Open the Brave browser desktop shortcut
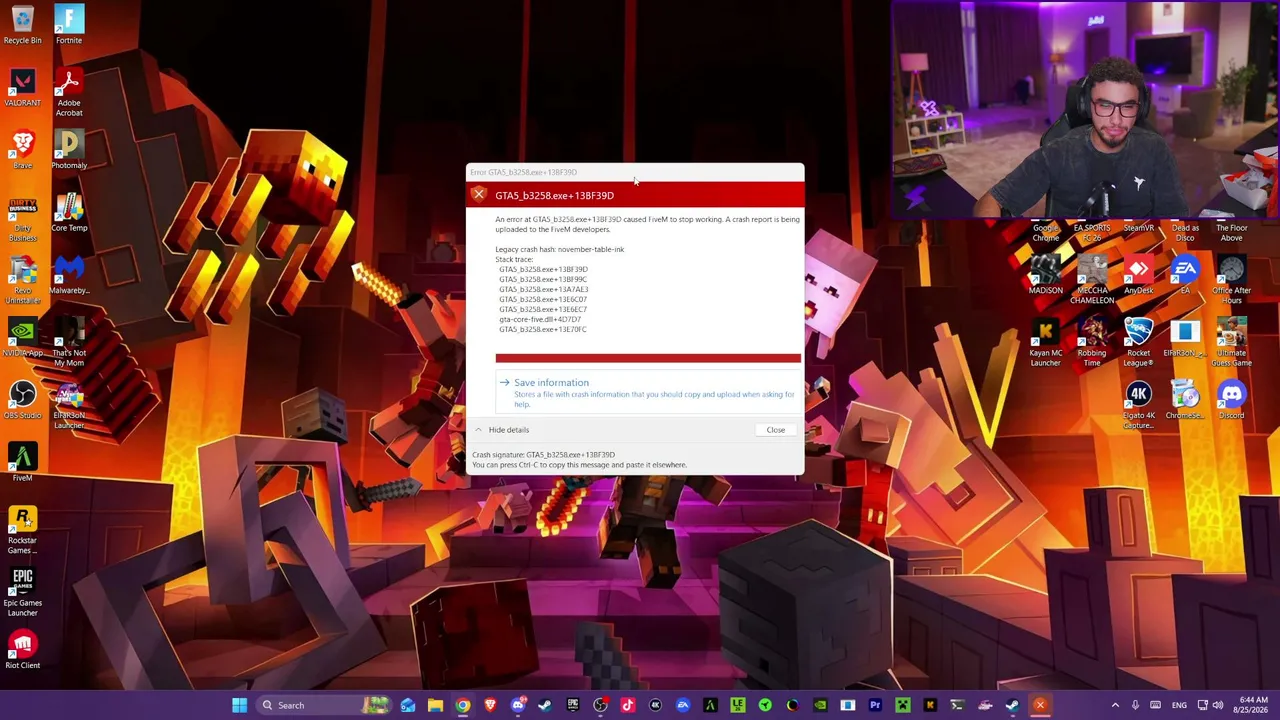This screenshot has height=720, width=1280. [22, 150]
